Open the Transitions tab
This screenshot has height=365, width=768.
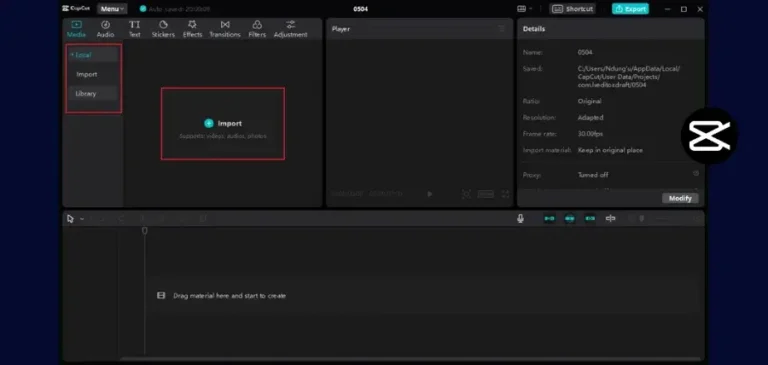(225, 29)
